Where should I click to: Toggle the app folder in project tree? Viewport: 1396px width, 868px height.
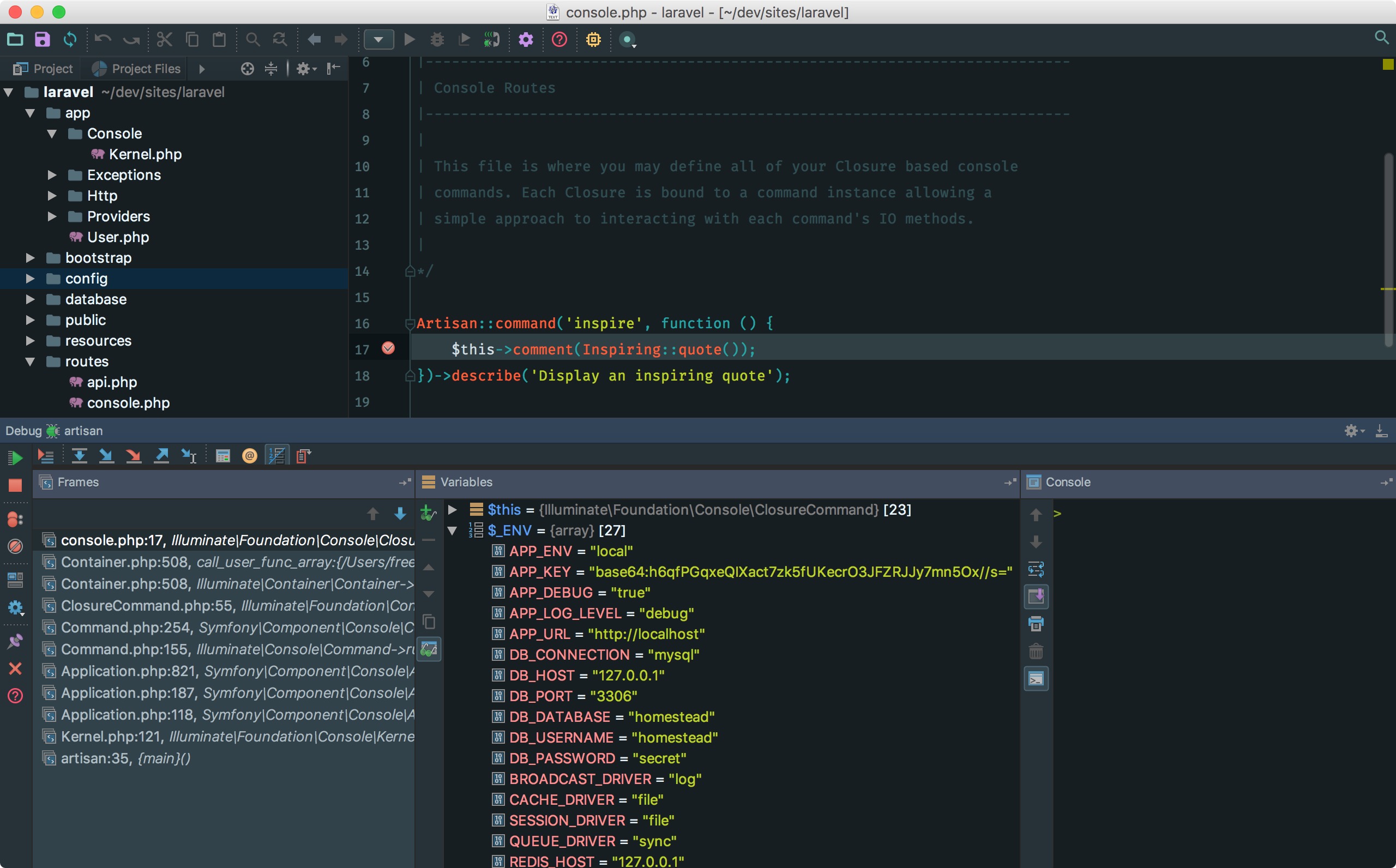31,112
